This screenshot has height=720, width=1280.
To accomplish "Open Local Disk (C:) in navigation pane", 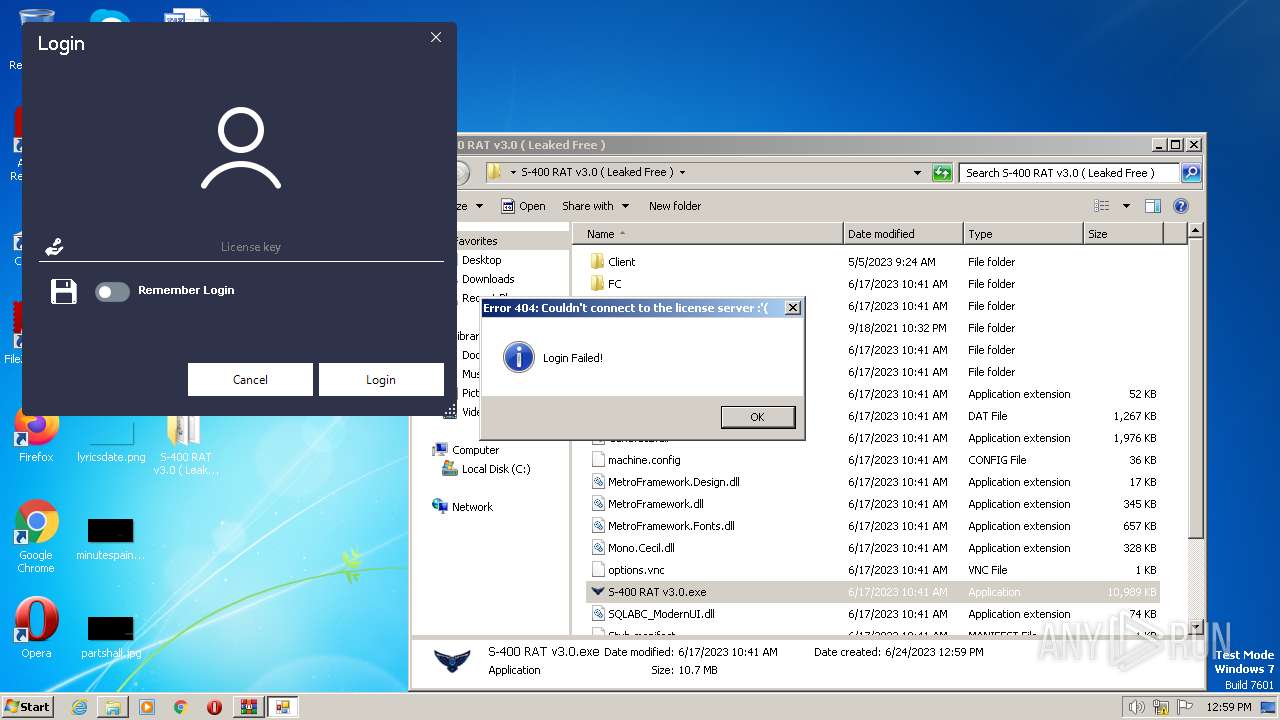I will [496, 469].
